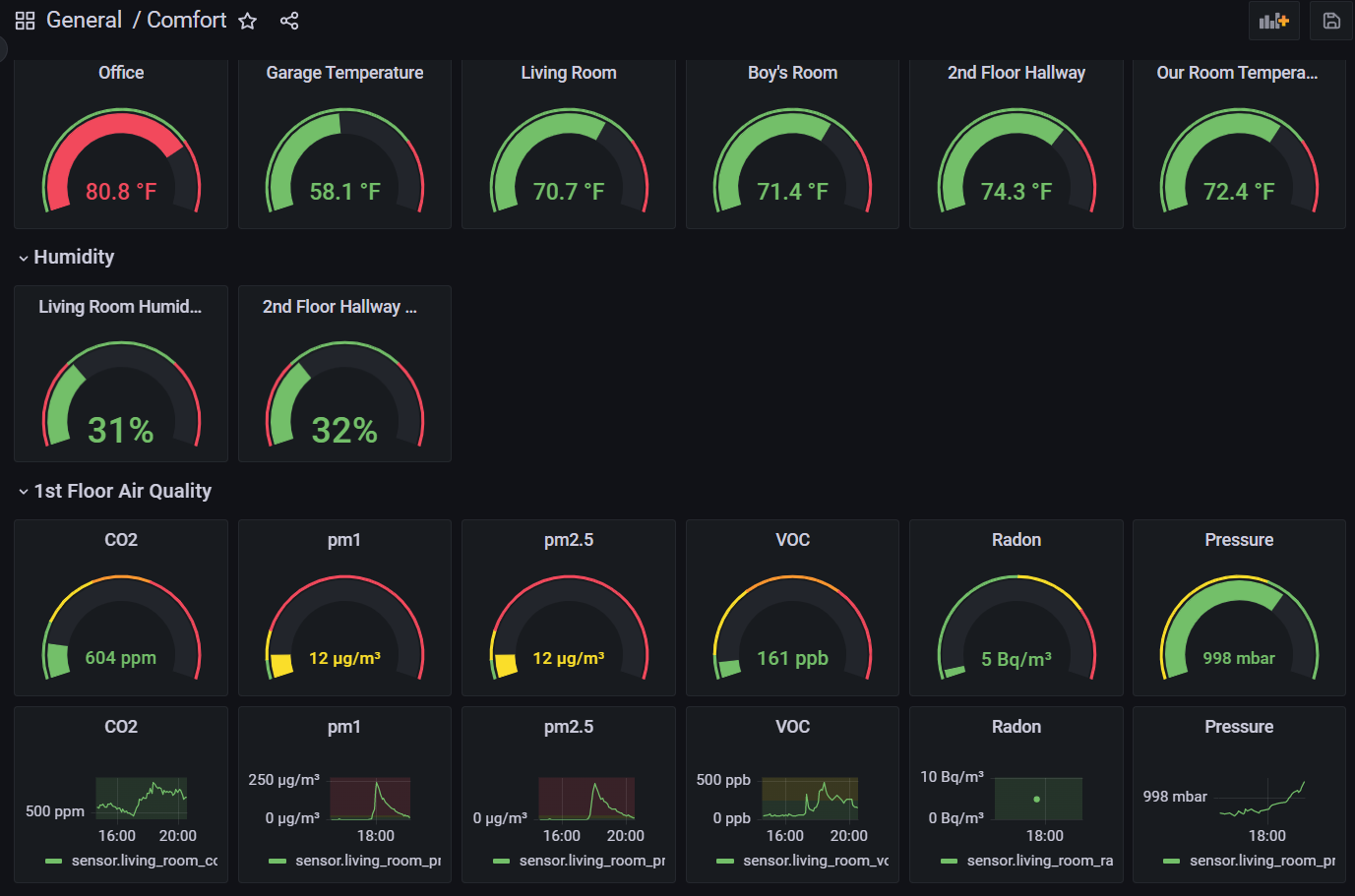
Task: Click the Radon graph data point
Action: pos(1036,799)
